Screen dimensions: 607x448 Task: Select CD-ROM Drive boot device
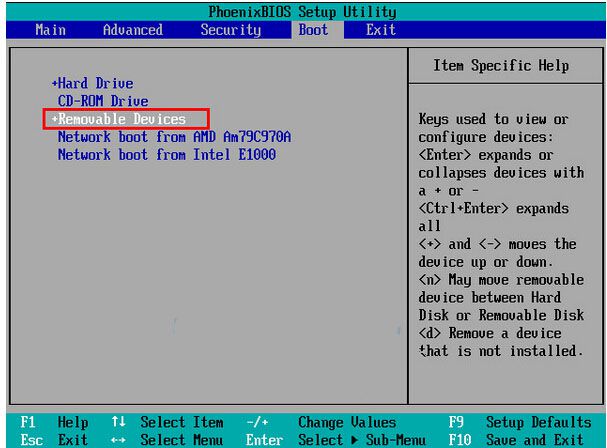103,101
